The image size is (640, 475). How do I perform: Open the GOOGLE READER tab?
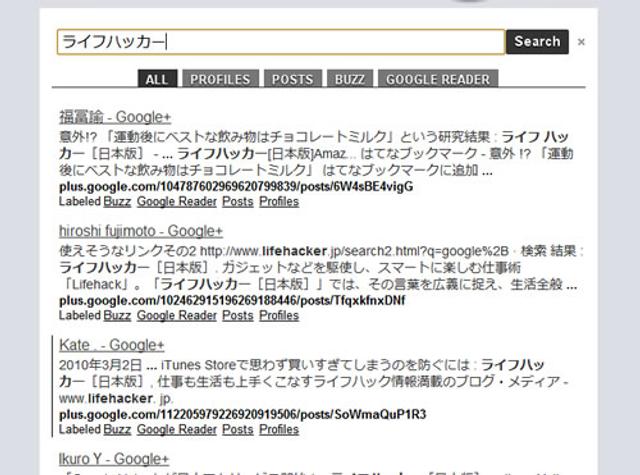coord(438,79)
